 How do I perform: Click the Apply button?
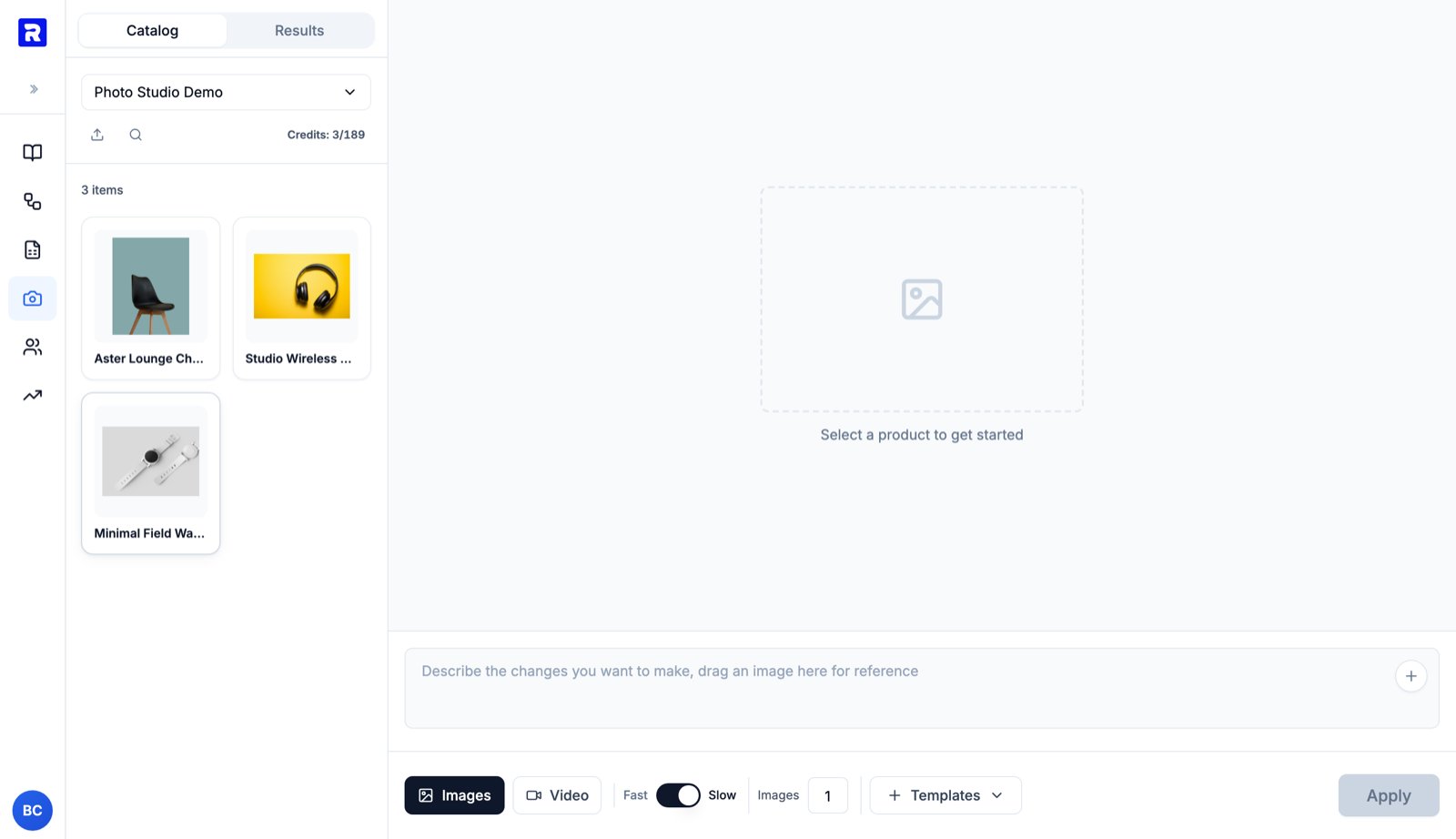pyautogui.click(x=1389, y=795)
